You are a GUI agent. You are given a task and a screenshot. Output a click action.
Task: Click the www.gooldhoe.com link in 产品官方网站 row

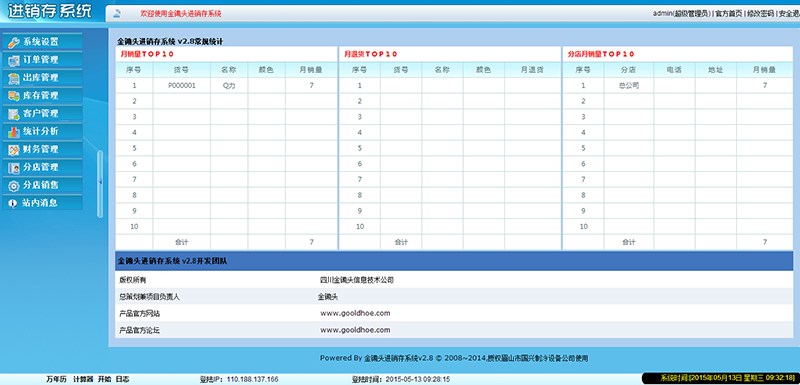[x=355, y=313]
